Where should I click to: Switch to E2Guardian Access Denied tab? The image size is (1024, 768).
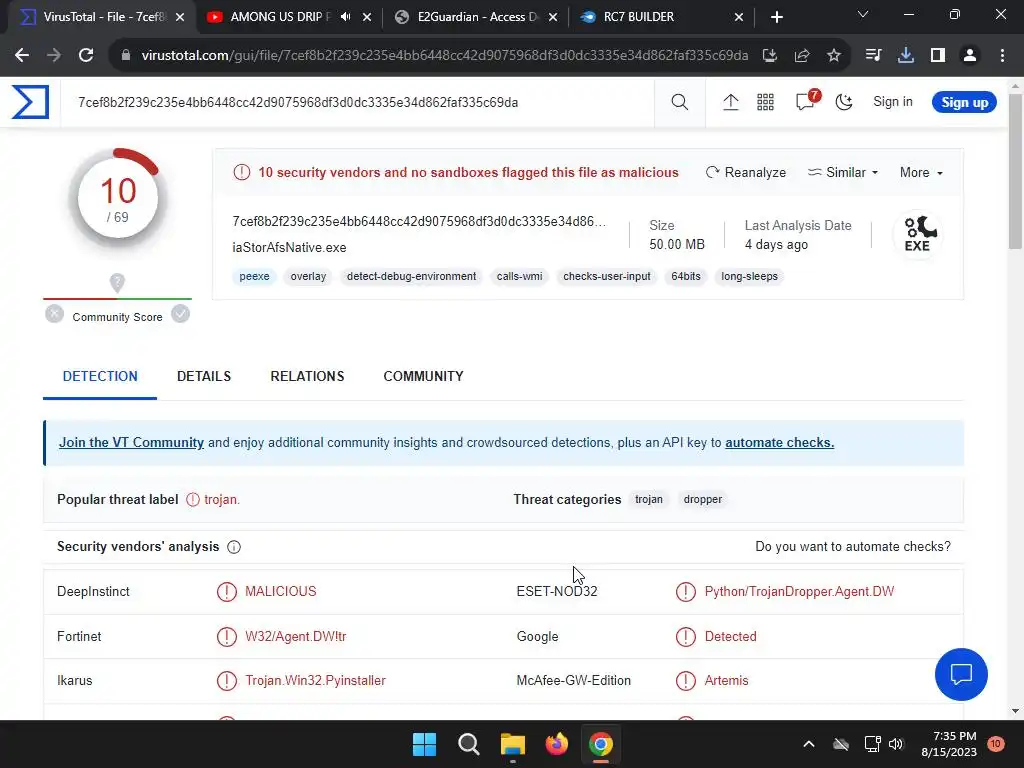[475, 17]
